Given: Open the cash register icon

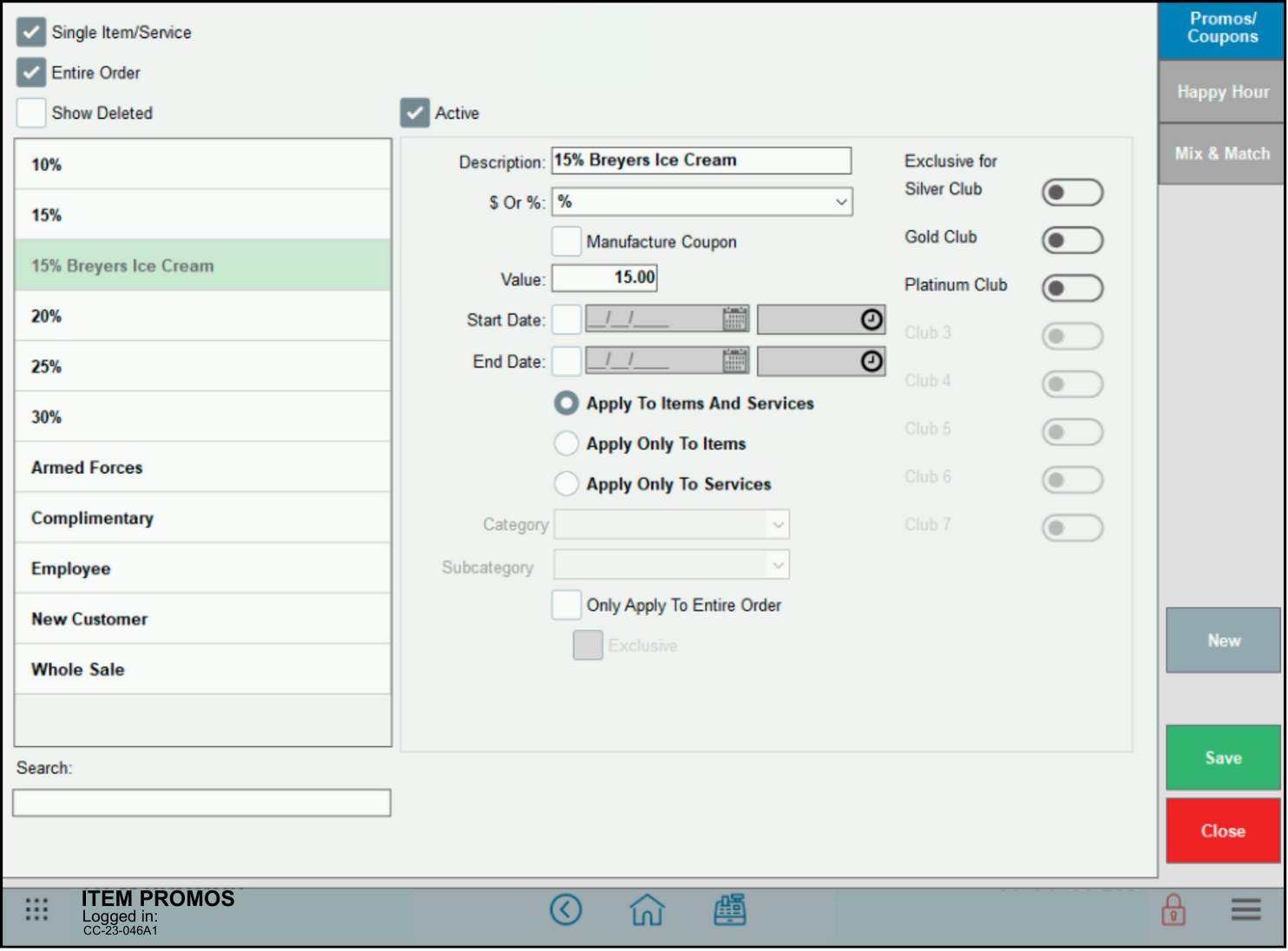Looking at the screenshot, I should point(730,910).
